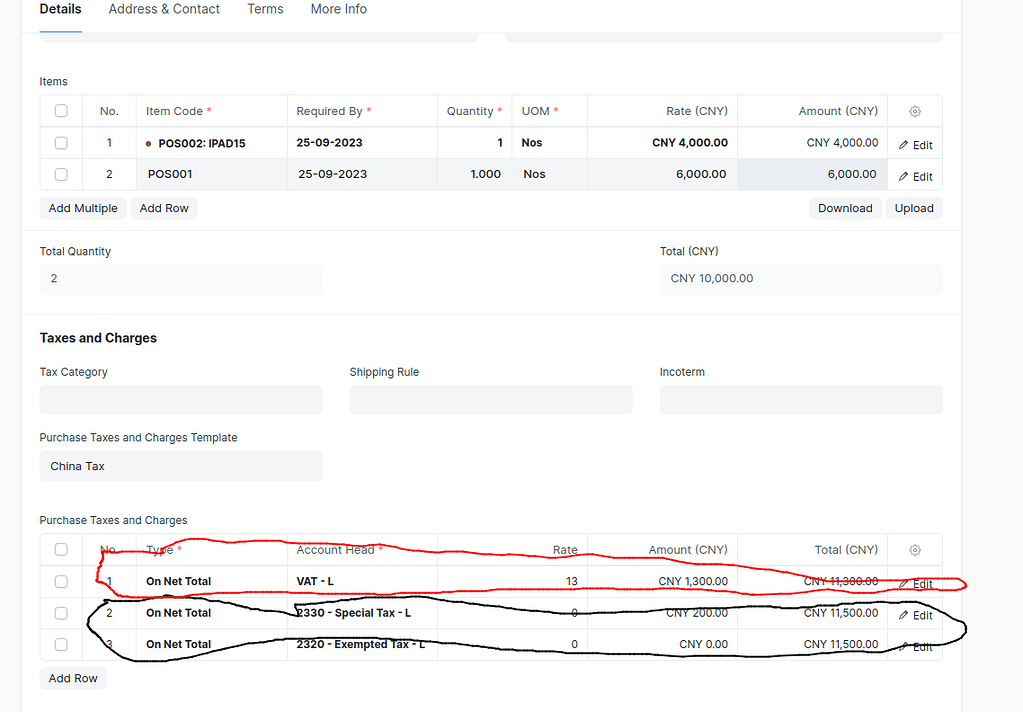This screenshot has height=712, width=1023.
Task: Click Add Multiple under Items
Action: 83,208
